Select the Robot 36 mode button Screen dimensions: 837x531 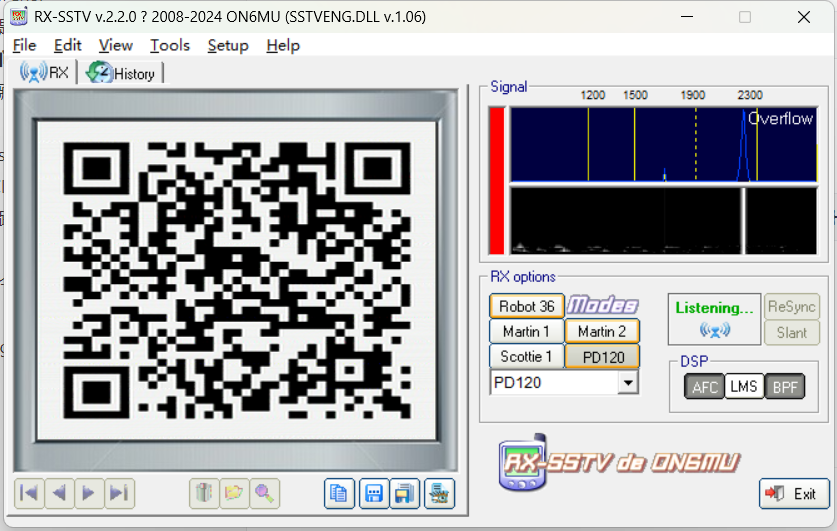pyautogui.click(x=526, y=306)
